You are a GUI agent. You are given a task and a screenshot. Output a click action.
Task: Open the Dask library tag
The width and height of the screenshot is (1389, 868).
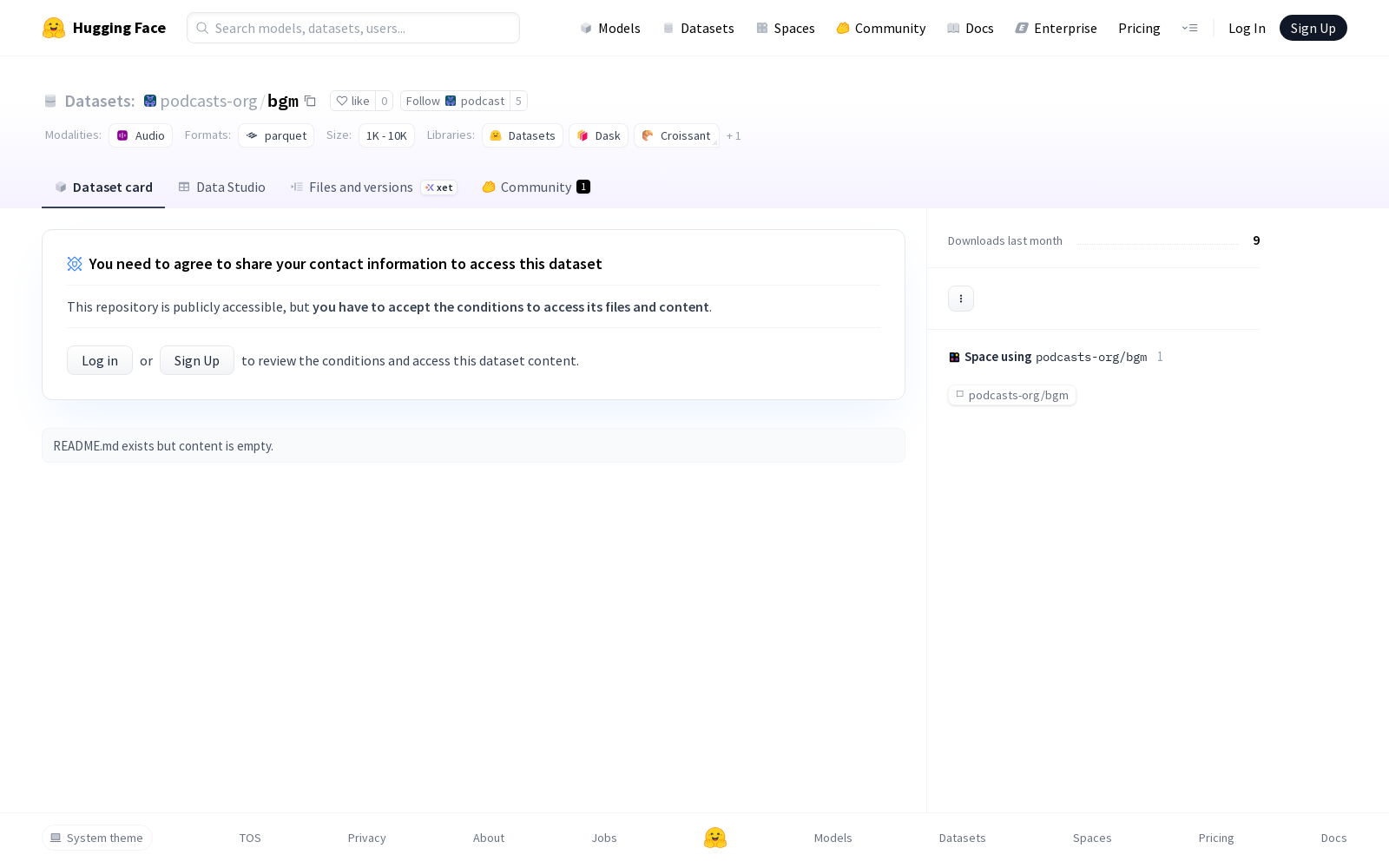tap(598, 135)
